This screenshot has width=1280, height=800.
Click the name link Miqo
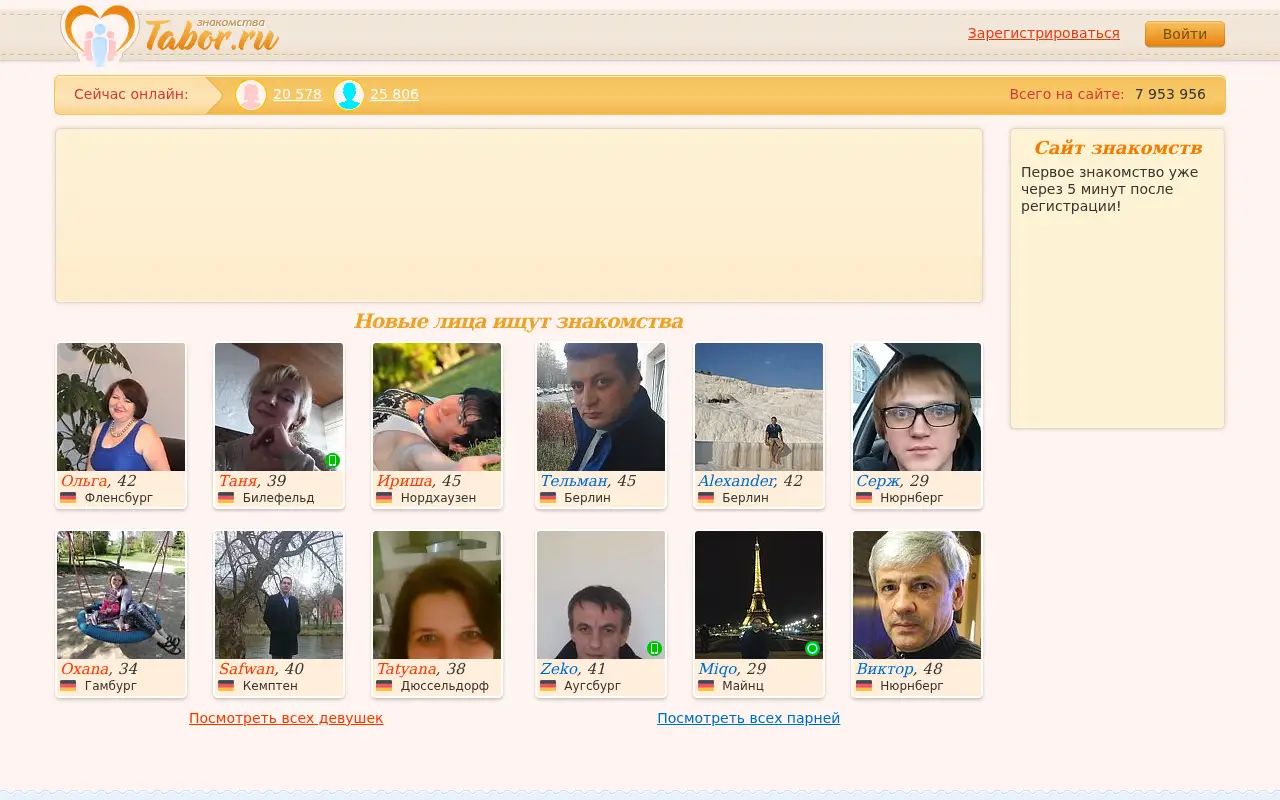[x=718, y=669]
